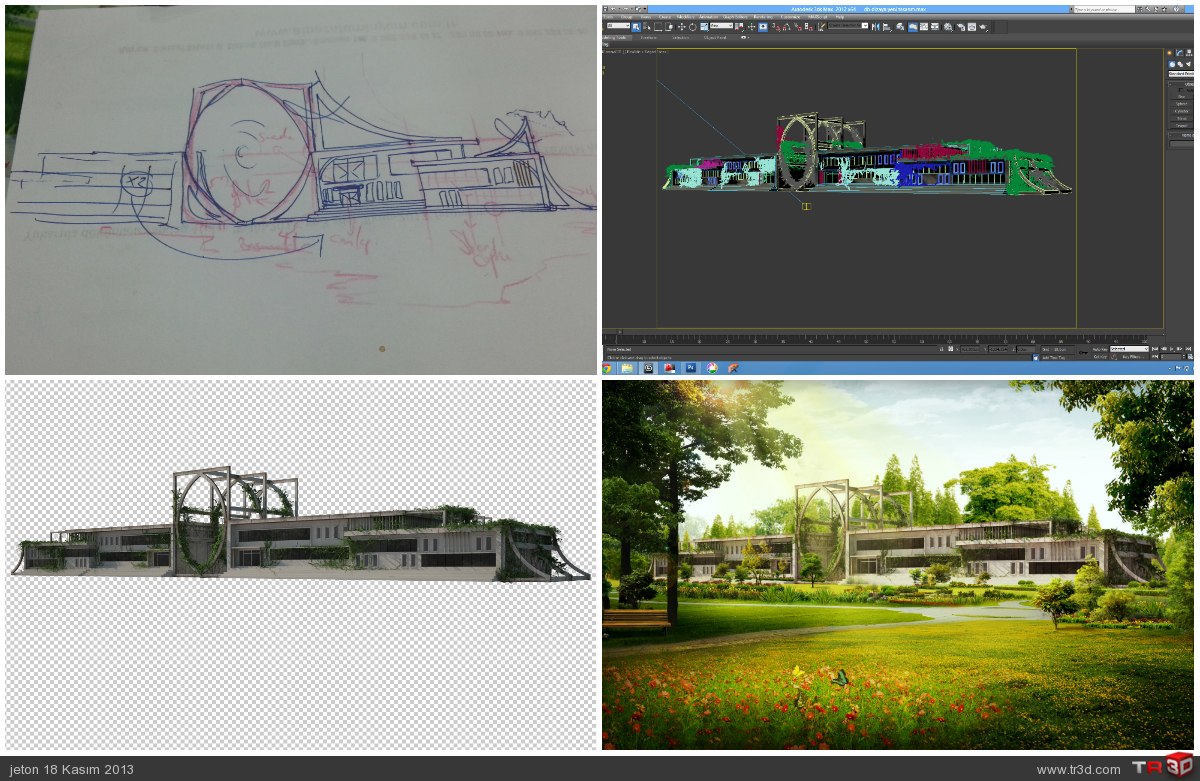The height and width of the screenshot is (781, 1200).
Task: Open Schematic View from toolbar
Action: 935,26
